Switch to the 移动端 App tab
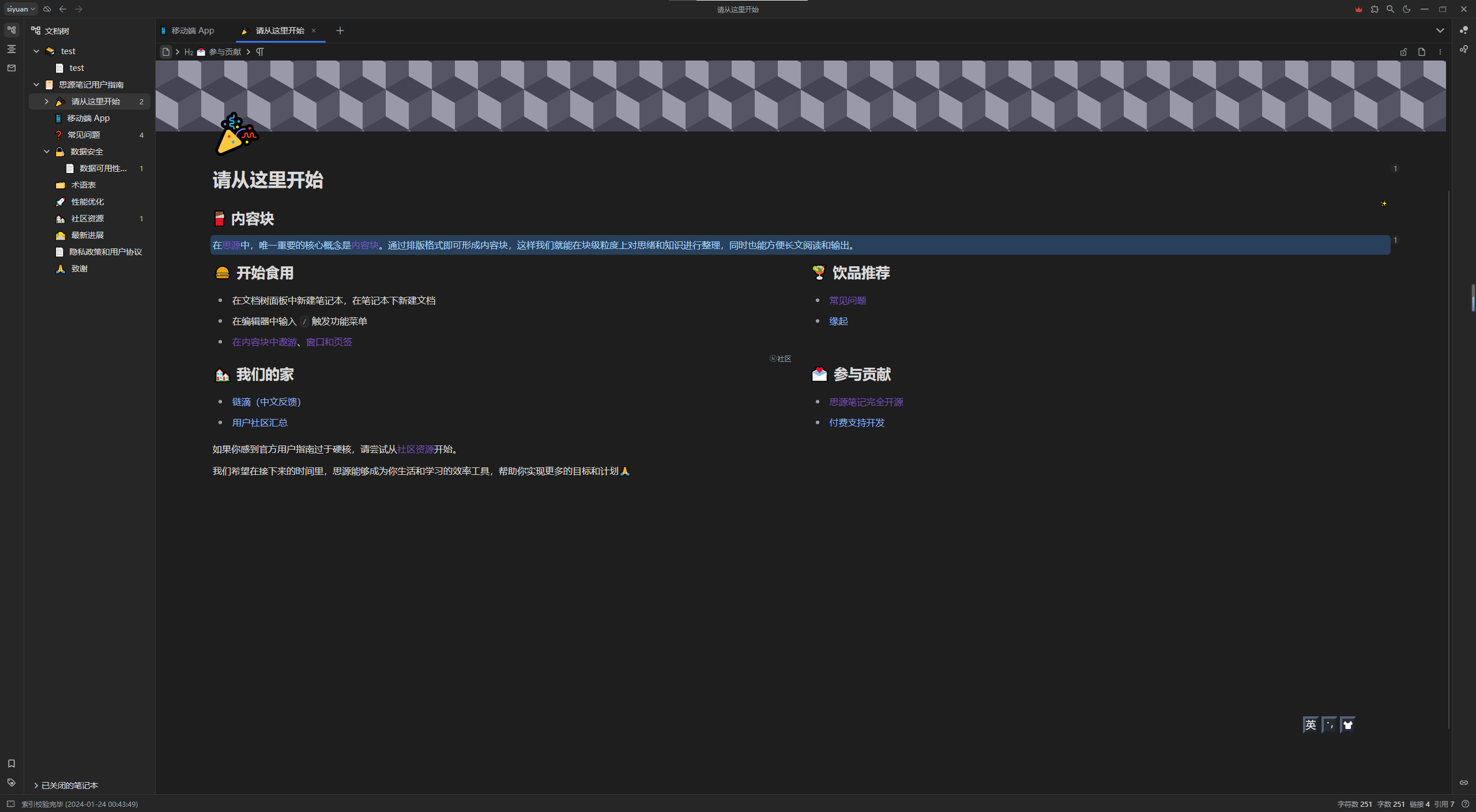 (193, 31)
